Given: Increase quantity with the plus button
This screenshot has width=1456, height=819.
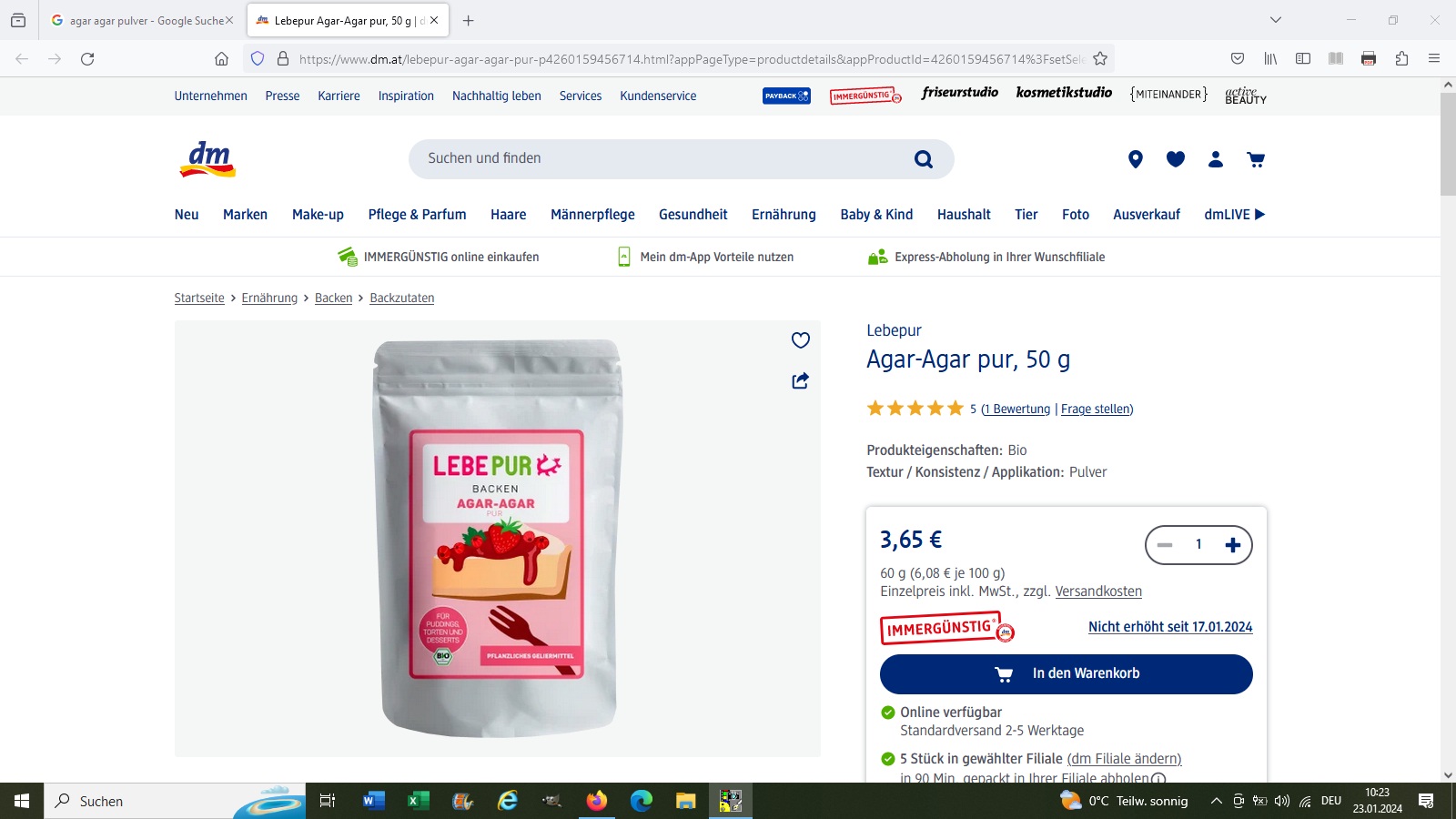Looking at the screenshot, I should (x=1233, y=545).
